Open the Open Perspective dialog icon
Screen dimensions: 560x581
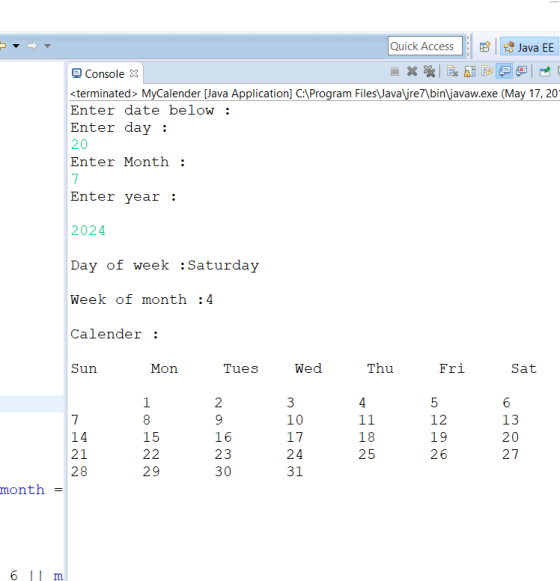click(485, 47)
